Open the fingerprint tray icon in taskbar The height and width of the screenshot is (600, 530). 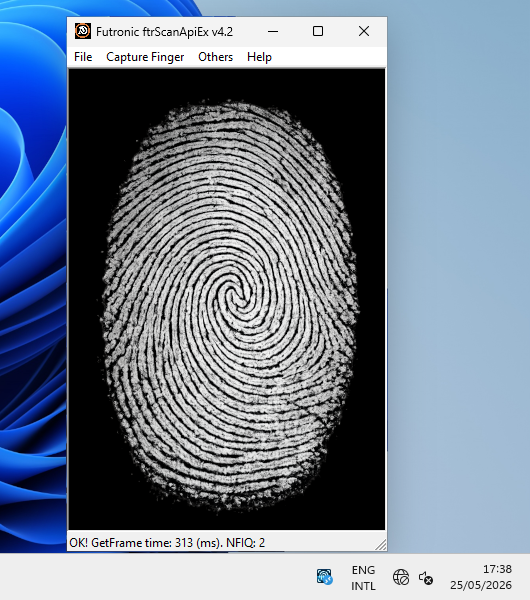coord(325,577)
